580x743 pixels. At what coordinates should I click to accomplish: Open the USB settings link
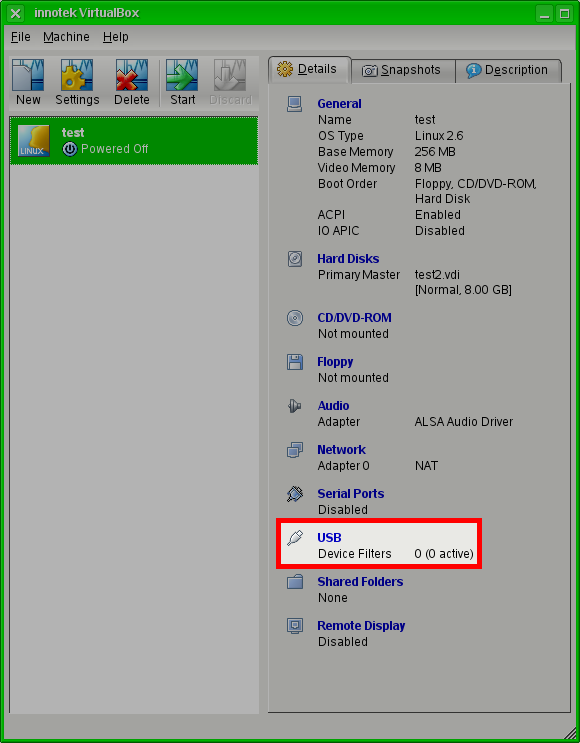(x=329, y=538)
